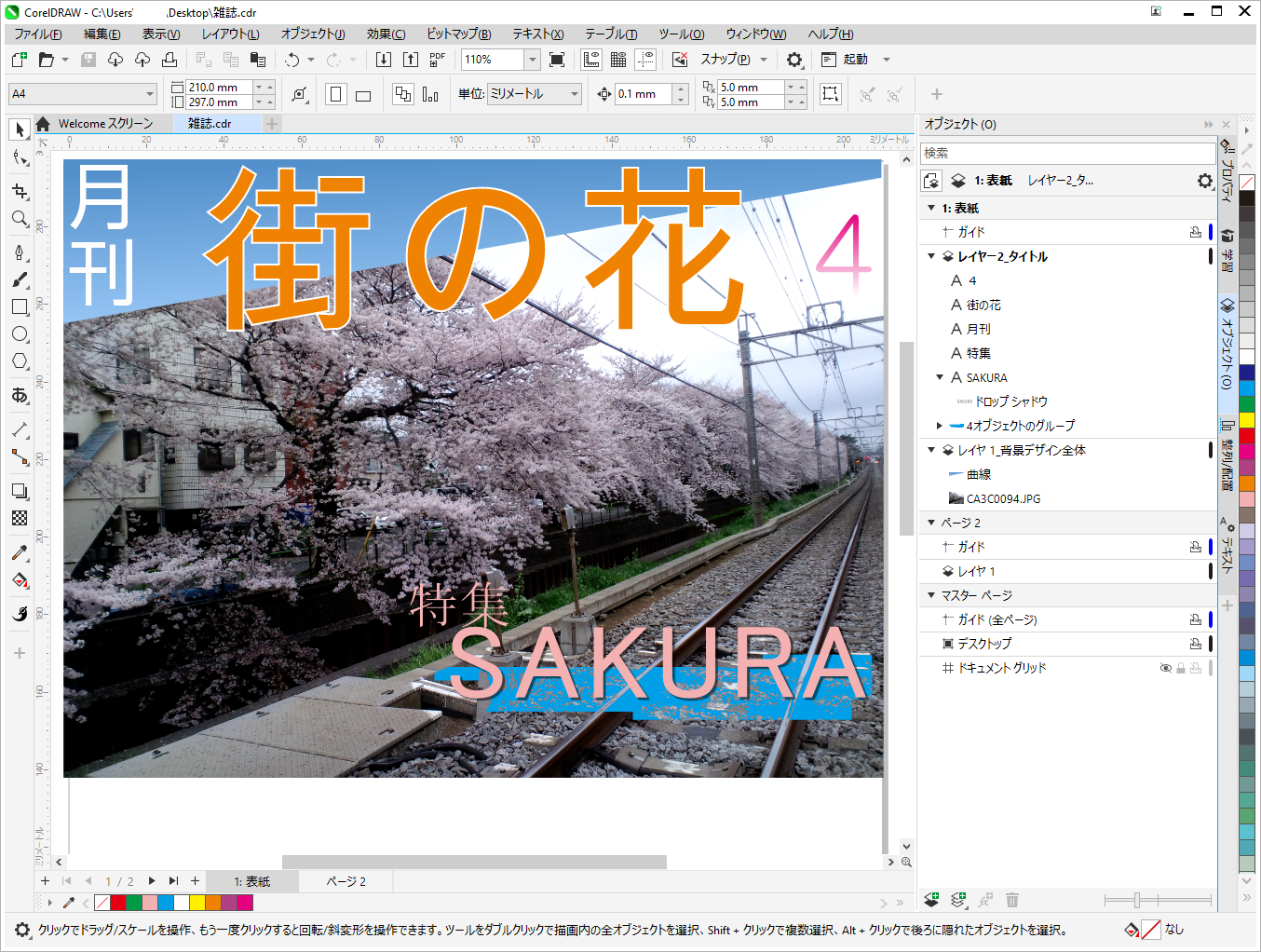Switch to the ページ 2 page tab

(346, 881)
